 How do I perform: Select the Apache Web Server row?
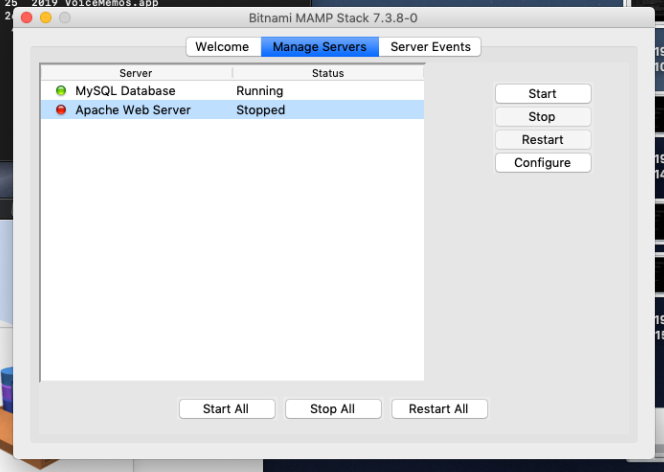(x=232, y=110)
